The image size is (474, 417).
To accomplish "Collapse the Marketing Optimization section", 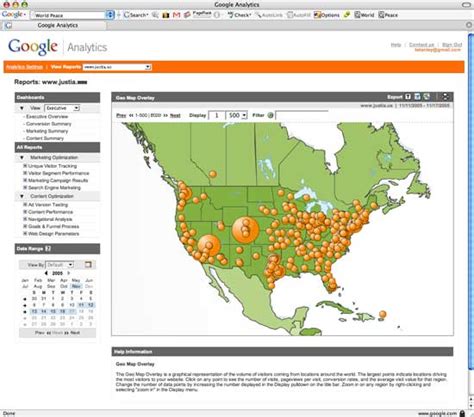I will pyautogui.click(x=22, y=157).
